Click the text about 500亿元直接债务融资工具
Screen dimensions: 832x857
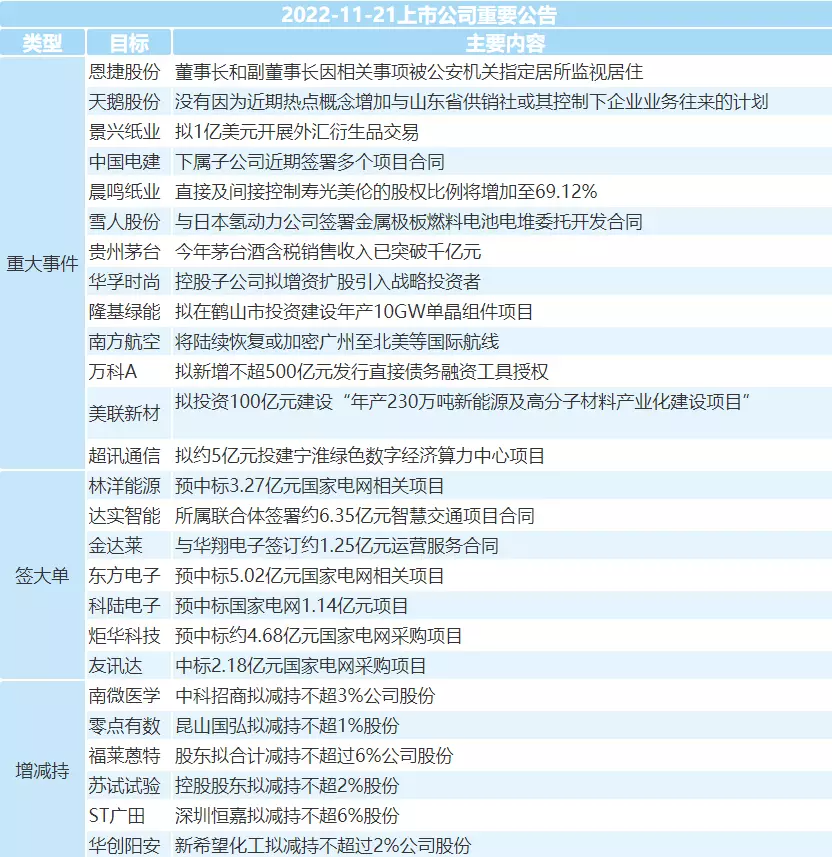[361, 372]
